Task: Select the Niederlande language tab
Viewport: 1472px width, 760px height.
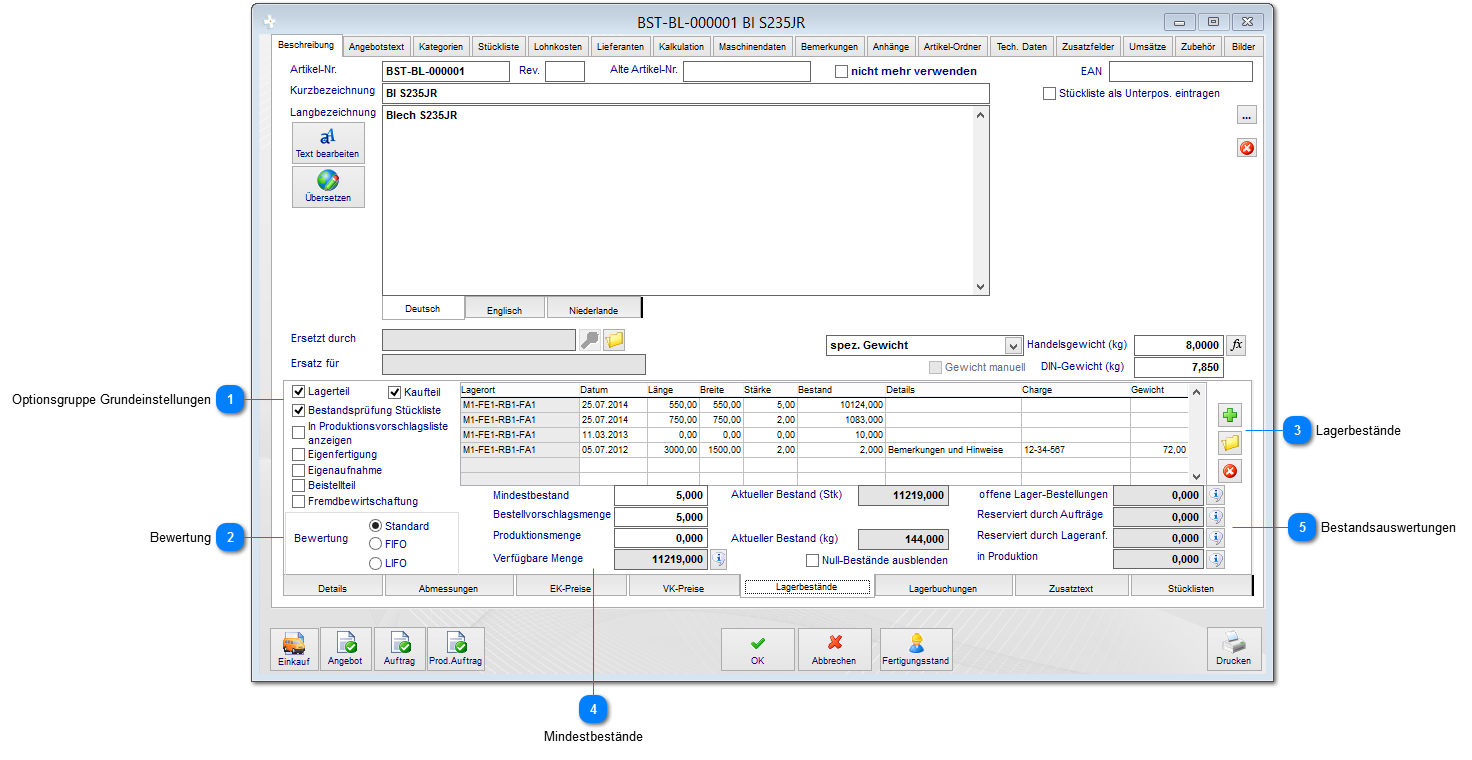Action: (x=593, y=310)
